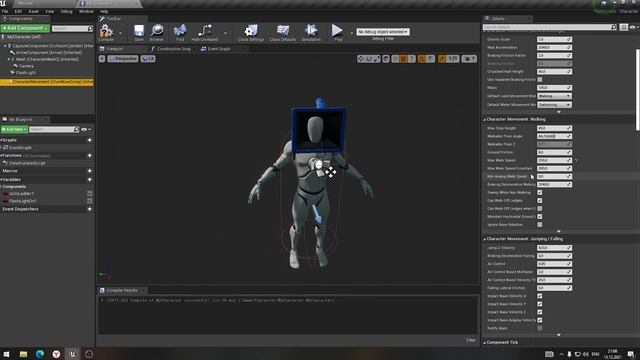640x360 pixels.
Task: Toggle Use Separate Braking Friction checkbox
Action: coord(540,80)
